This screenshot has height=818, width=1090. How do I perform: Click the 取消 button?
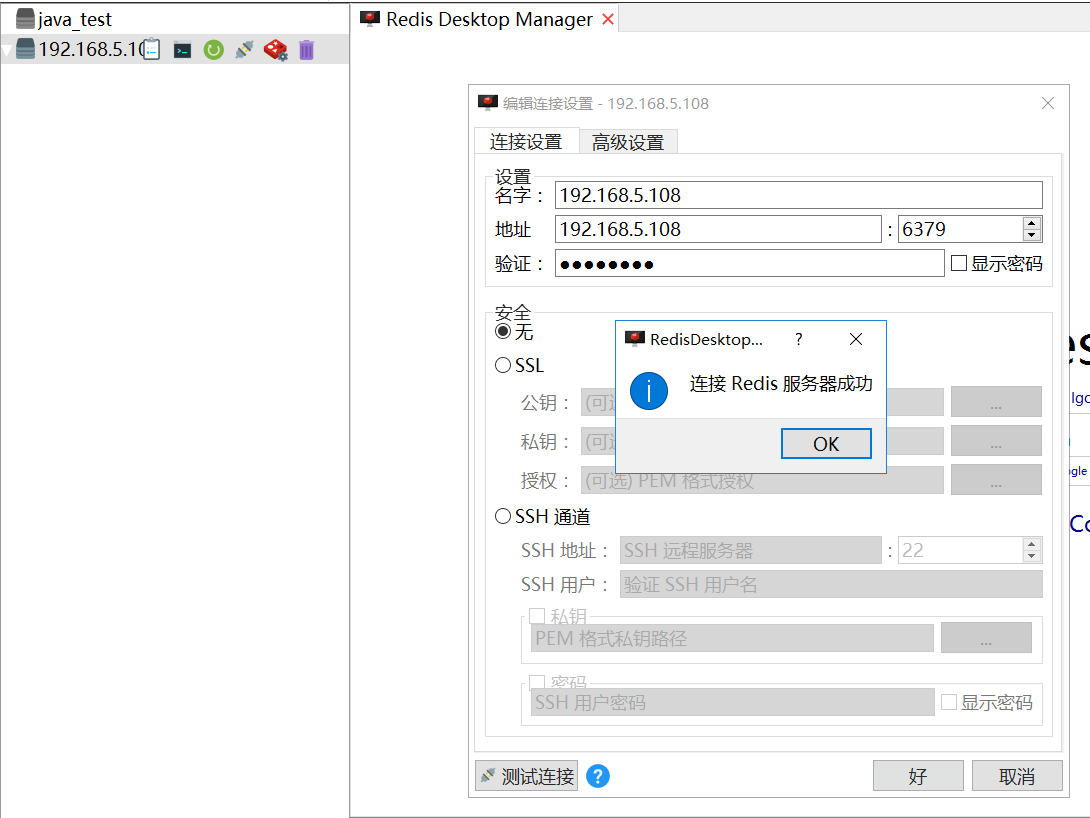1016,776
